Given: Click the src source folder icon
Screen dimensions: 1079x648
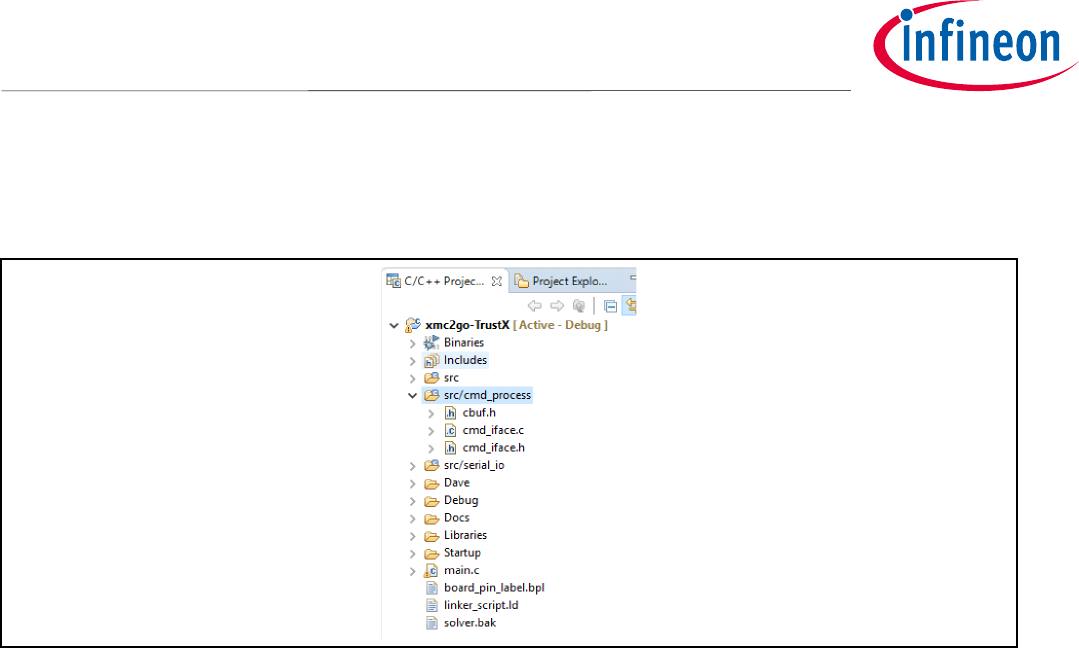Looking at the screenshot, I should 431,378.
